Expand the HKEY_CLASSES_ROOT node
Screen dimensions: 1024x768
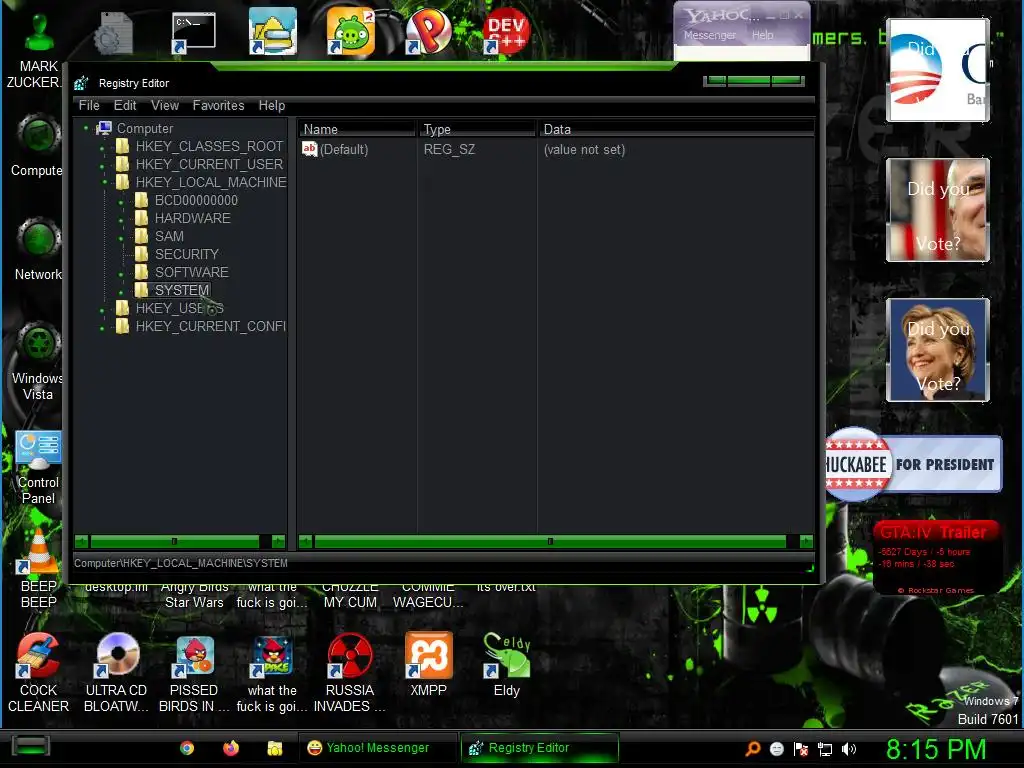[102, 149]
